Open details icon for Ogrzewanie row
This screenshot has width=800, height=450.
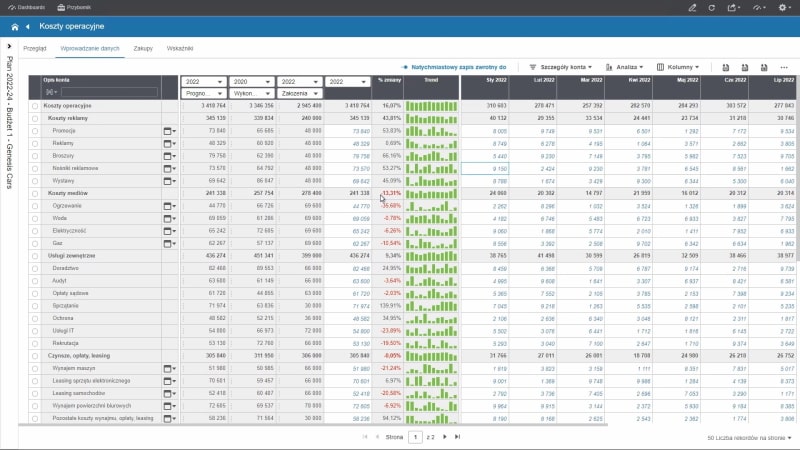pos(169,206)
